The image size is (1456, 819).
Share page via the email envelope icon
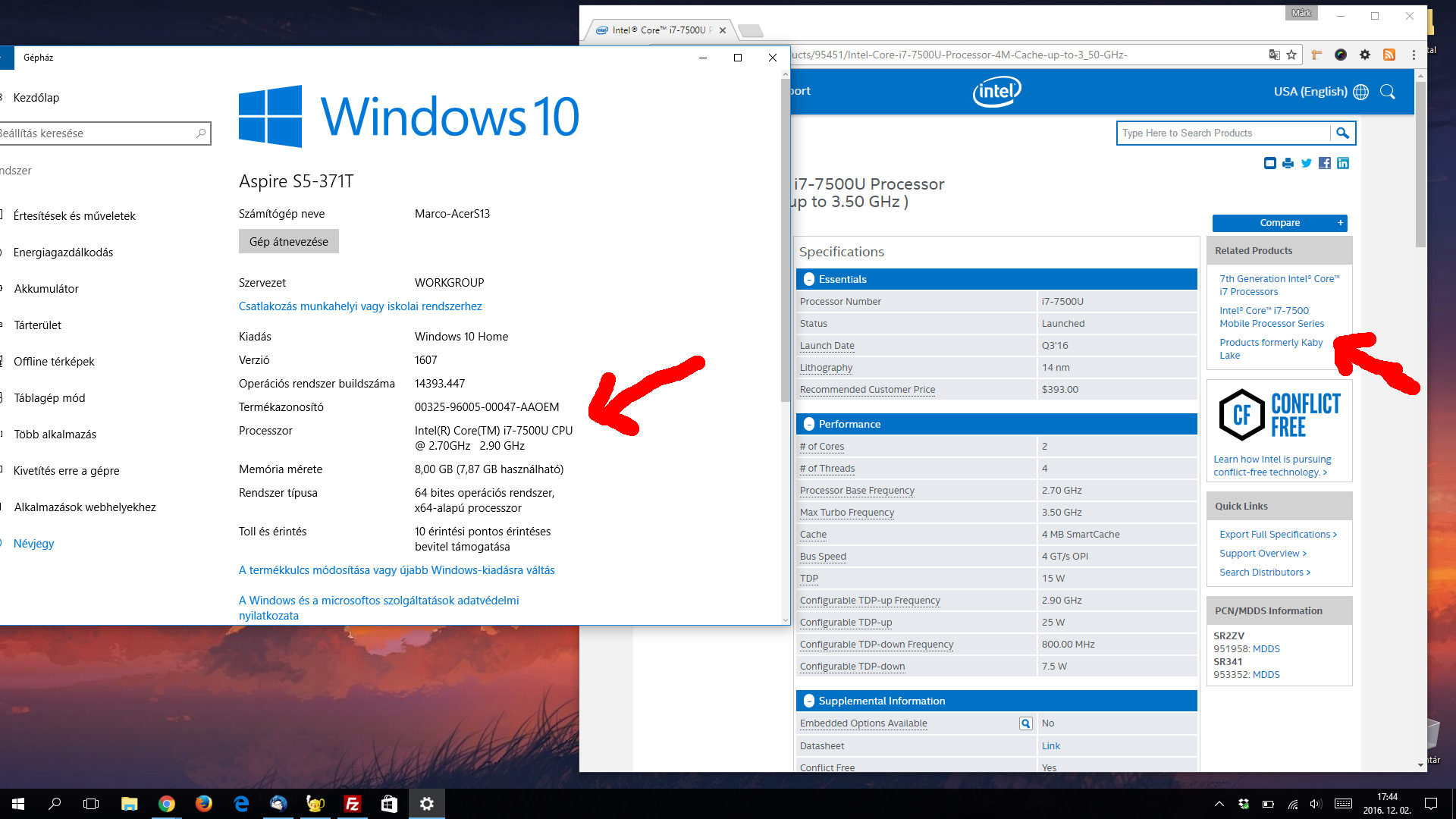(x=1270, y=163)
